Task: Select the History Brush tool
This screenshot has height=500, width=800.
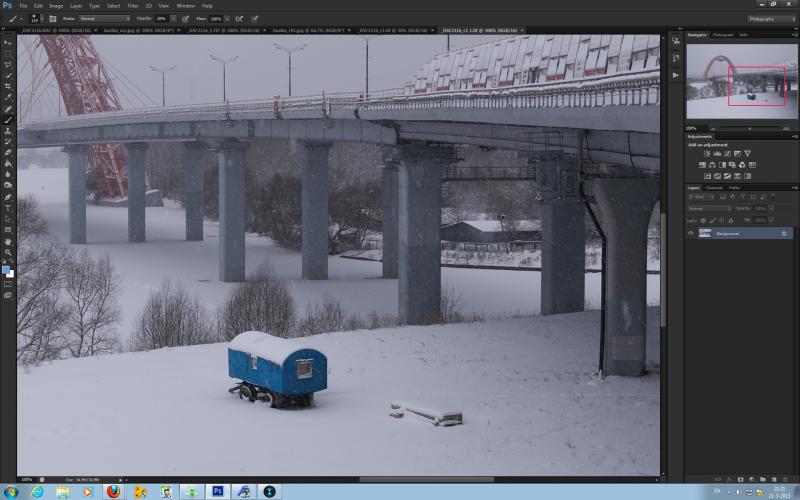Action: (x=8, y=142)
